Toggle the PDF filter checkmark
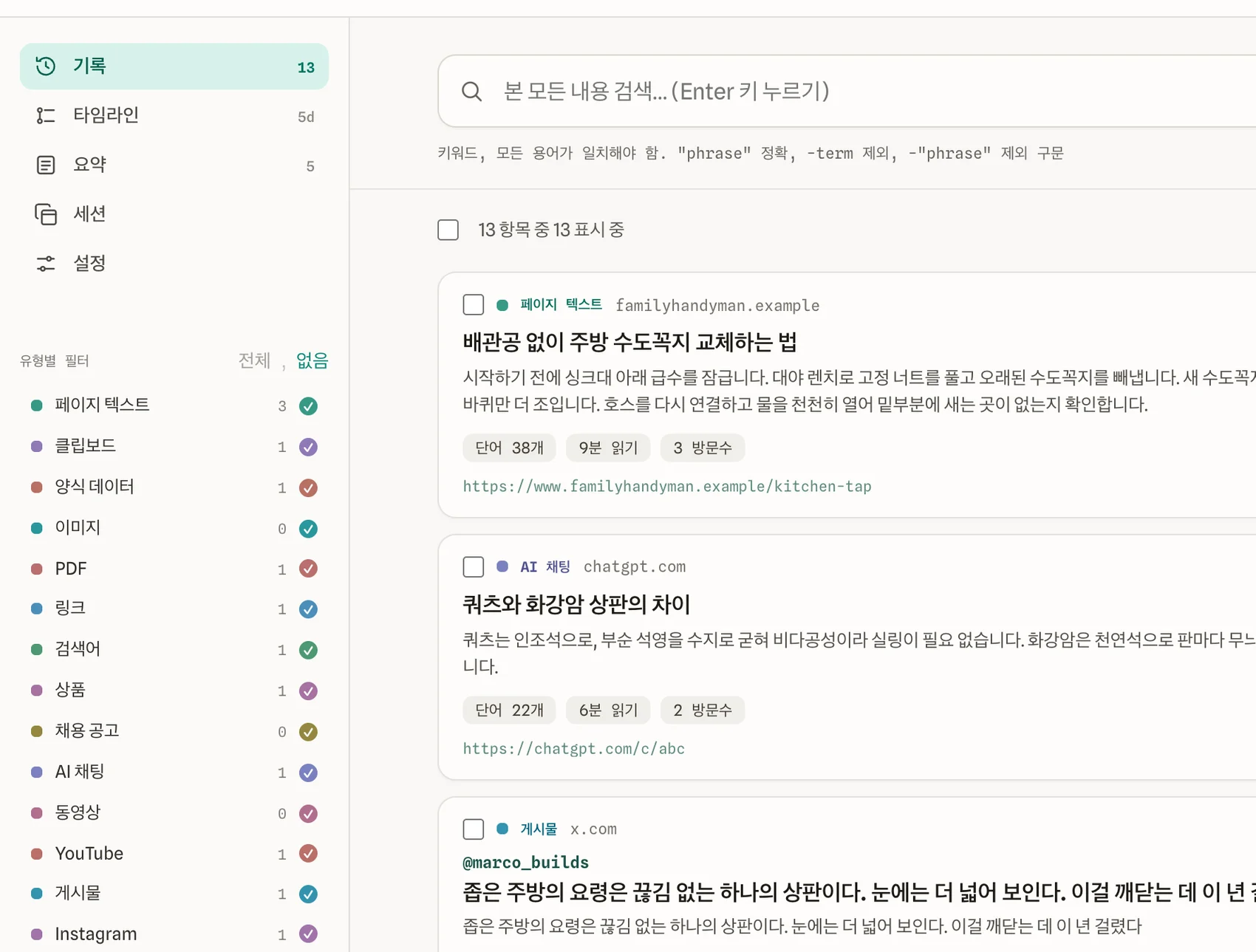Image resolution: width=1256 pixels, height=952 pixels. [x=308, y=569]
